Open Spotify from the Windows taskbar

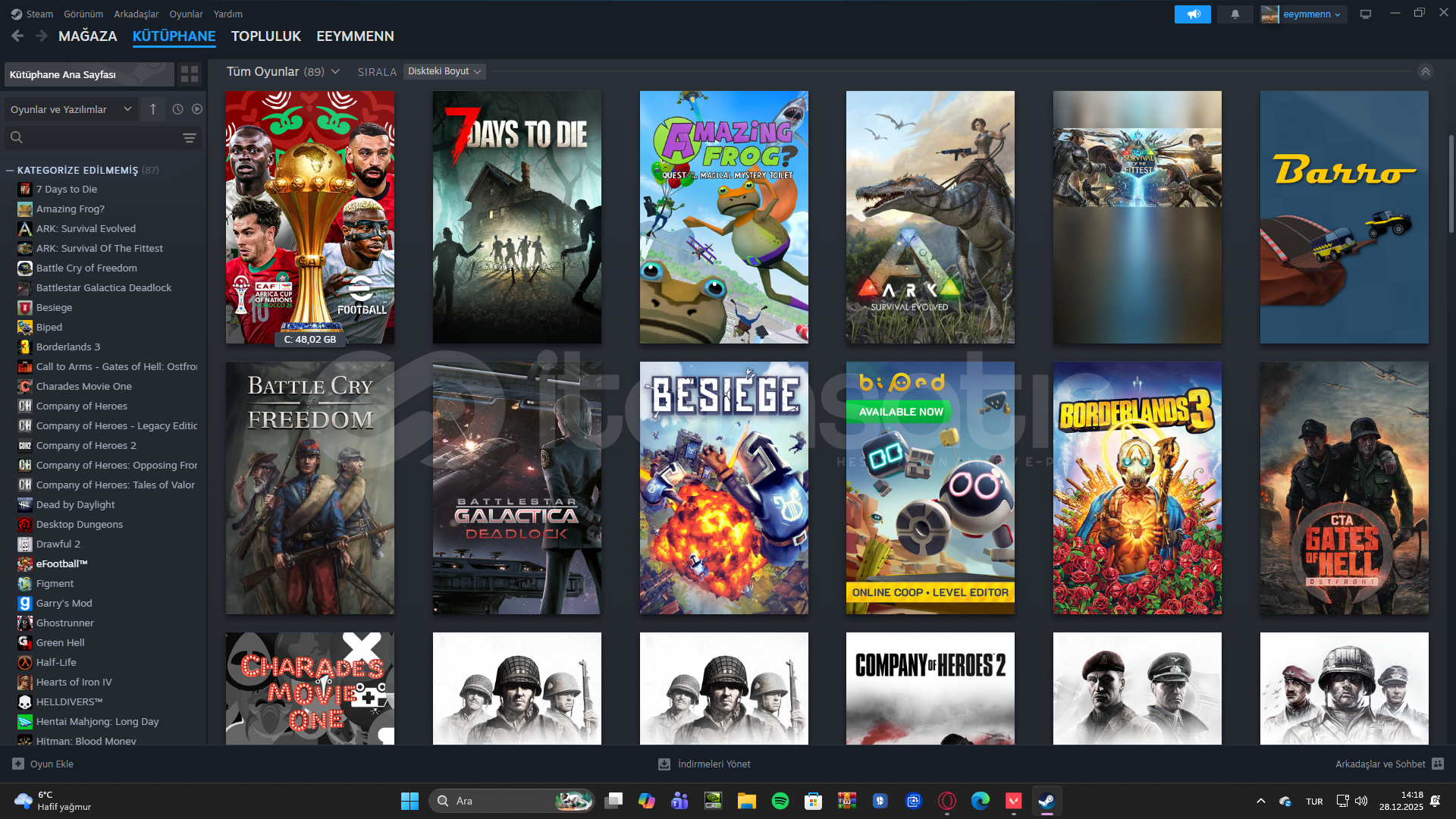point(780,801)
